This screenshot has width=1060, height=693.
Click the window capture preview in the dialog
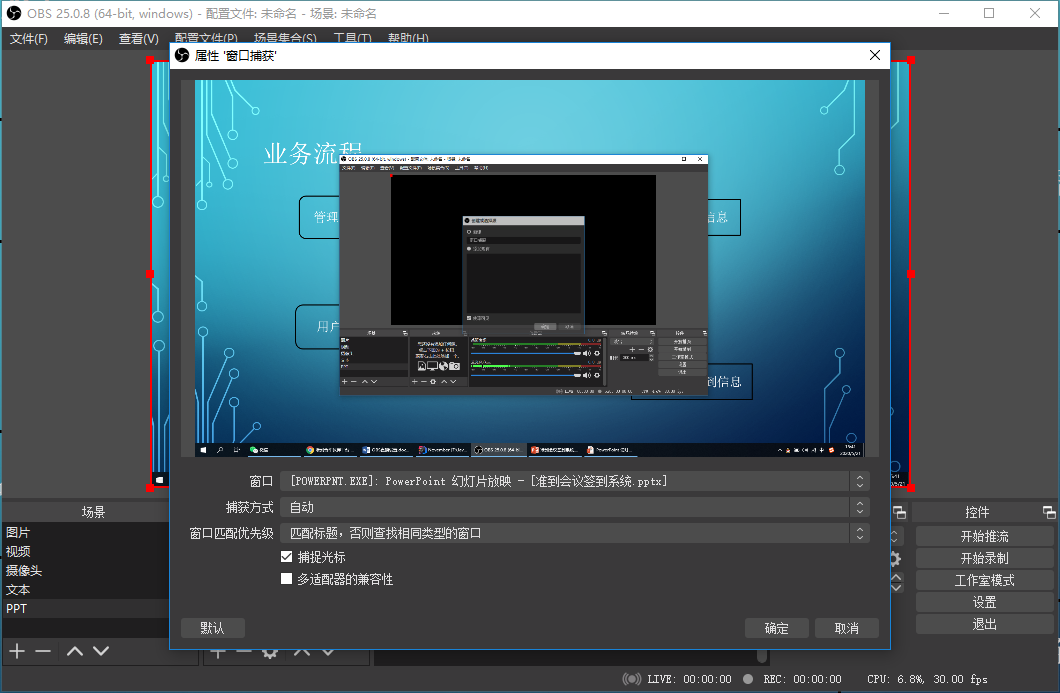530,268
